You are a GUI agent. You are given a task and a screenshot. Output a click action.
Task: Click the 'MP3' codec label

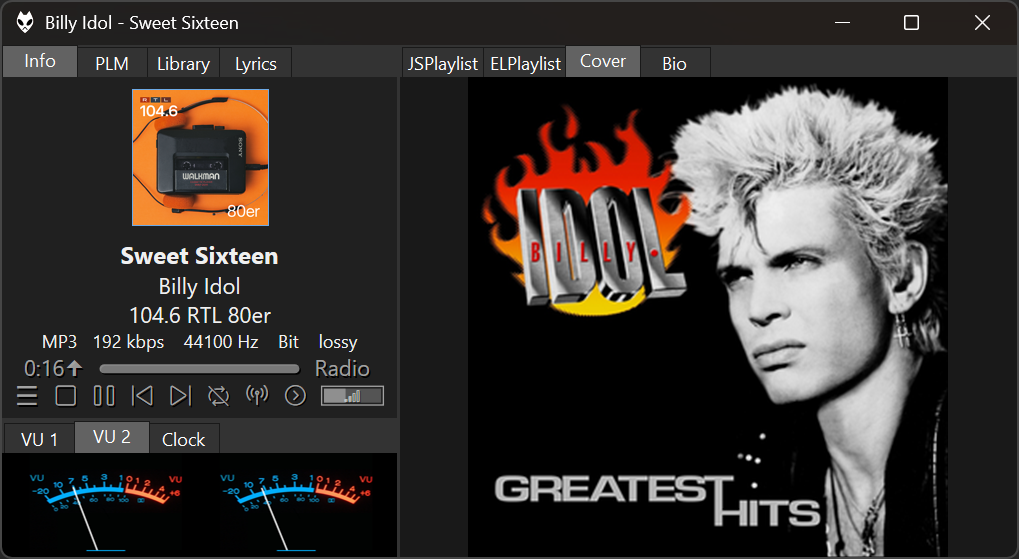[x=59, y=342]
